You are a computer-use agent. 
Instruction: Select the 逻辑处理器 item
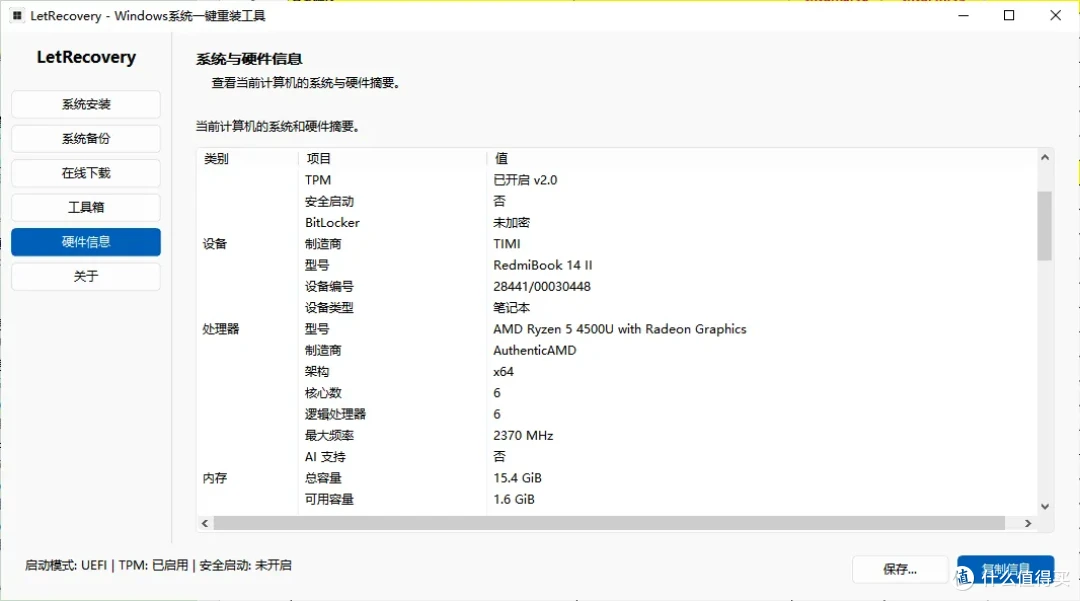[335, 414]
